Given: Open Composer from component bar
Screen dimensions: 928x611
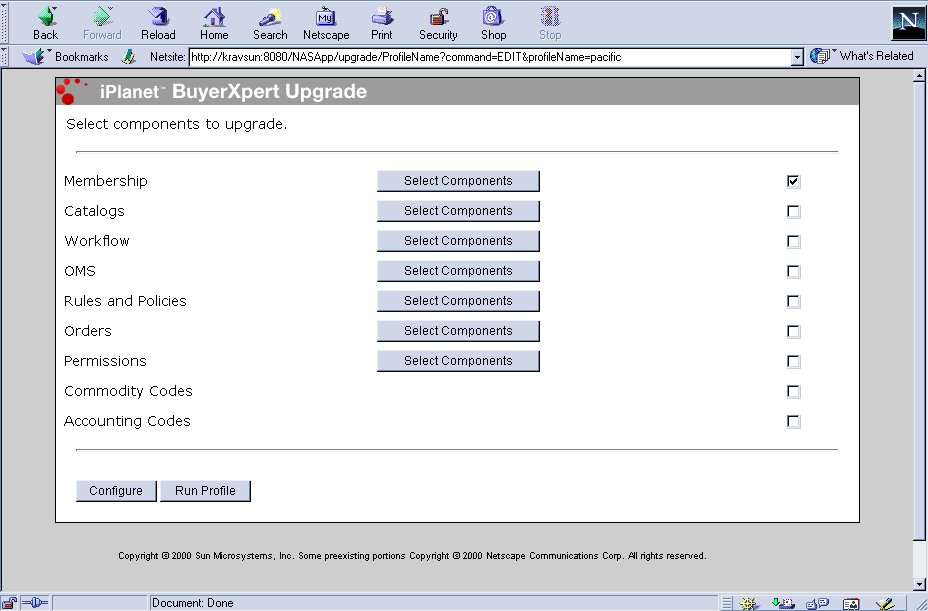Looking at the screenshot, I should coord(885,604).
